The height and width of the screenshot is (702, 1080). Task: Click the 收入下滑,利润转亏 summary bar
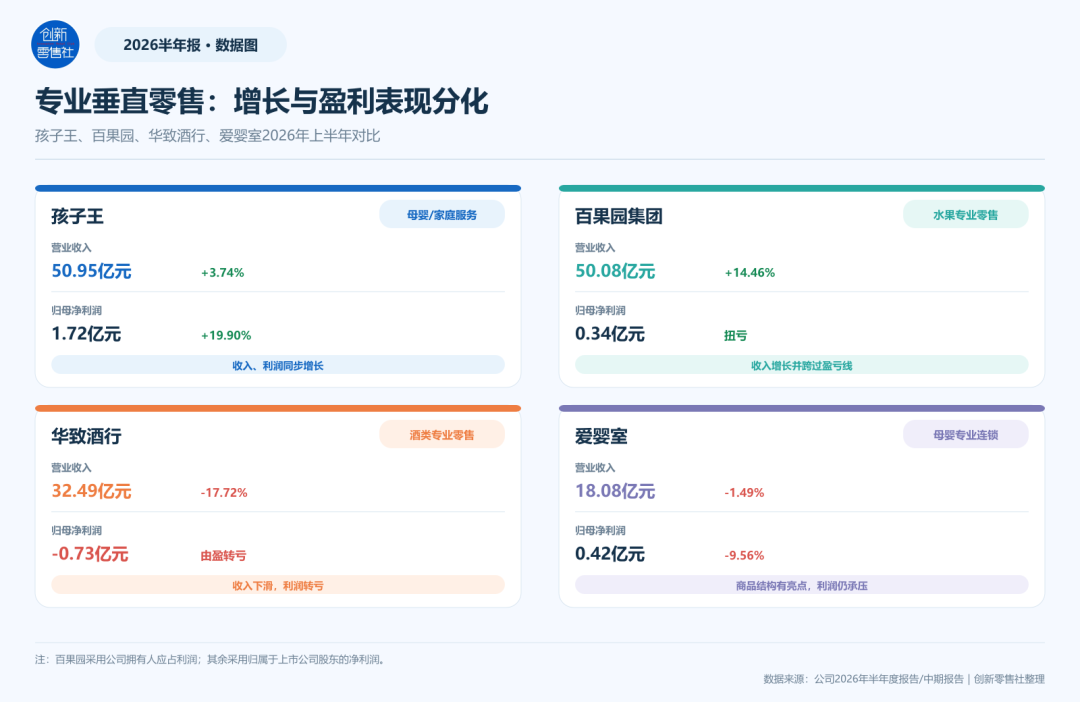[x=278, y=585]
